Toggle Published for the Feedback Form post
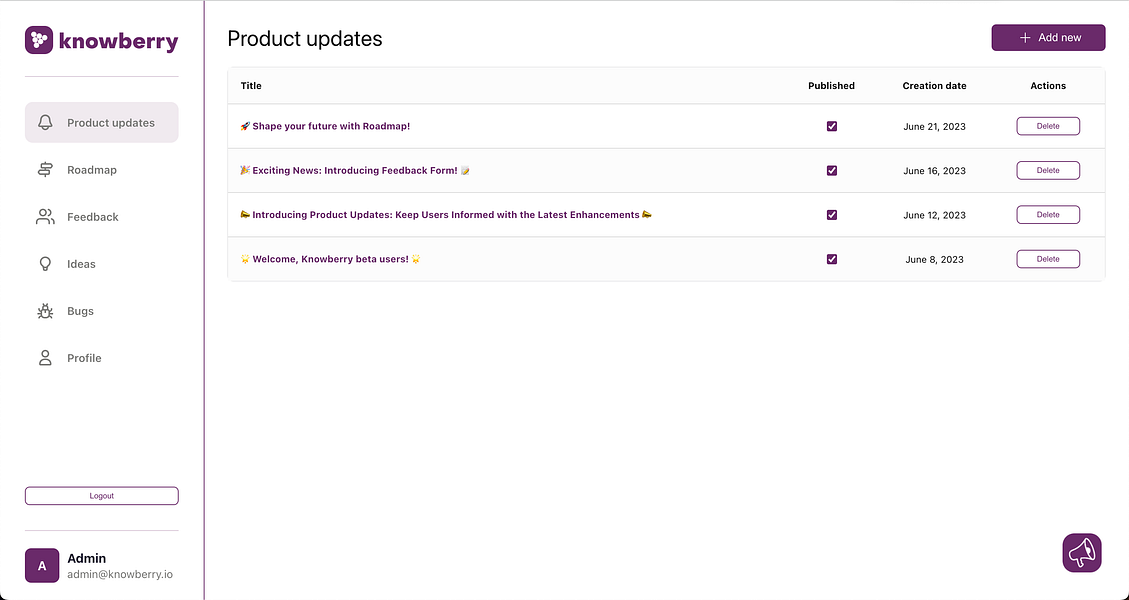 coord(832,171)
